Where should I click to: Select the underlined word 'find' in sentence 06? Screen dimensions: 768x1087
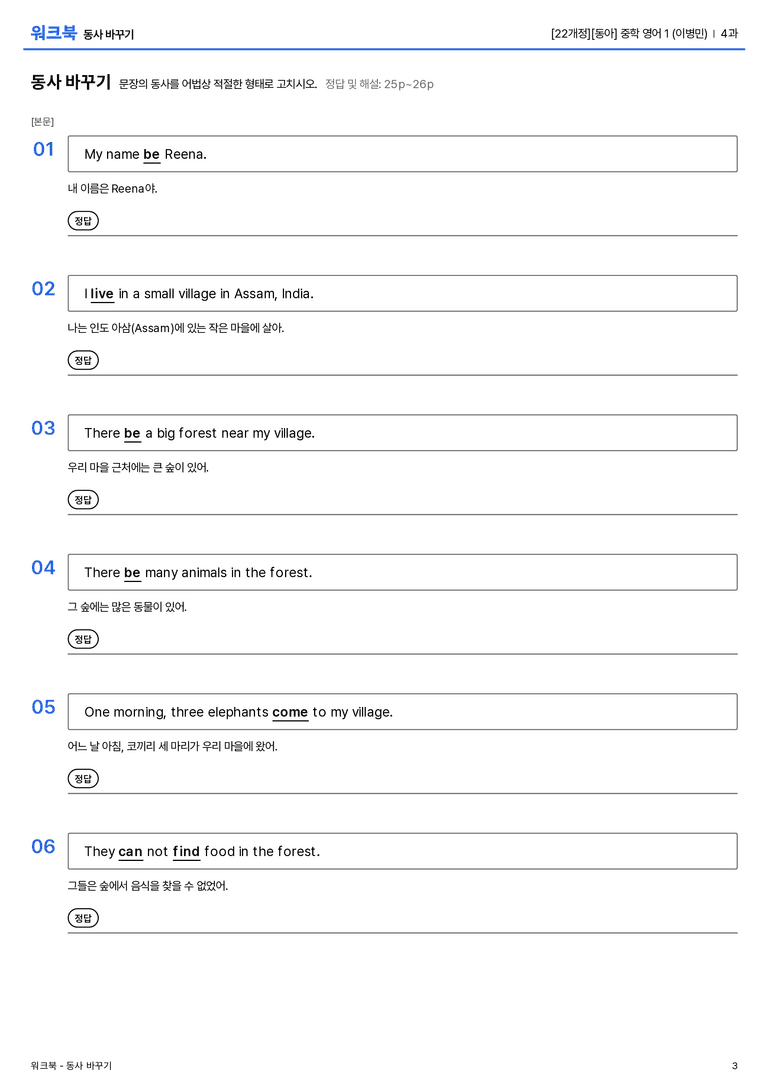186,851
